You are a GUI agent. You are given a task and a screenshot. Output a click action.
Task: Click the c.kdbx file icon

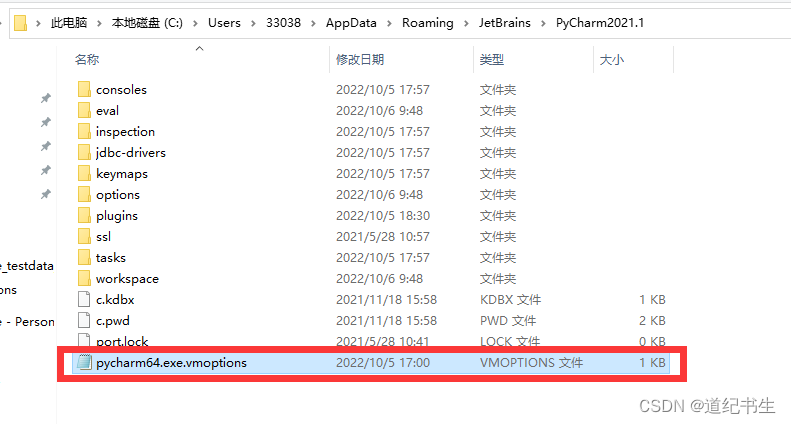[84, 299]
